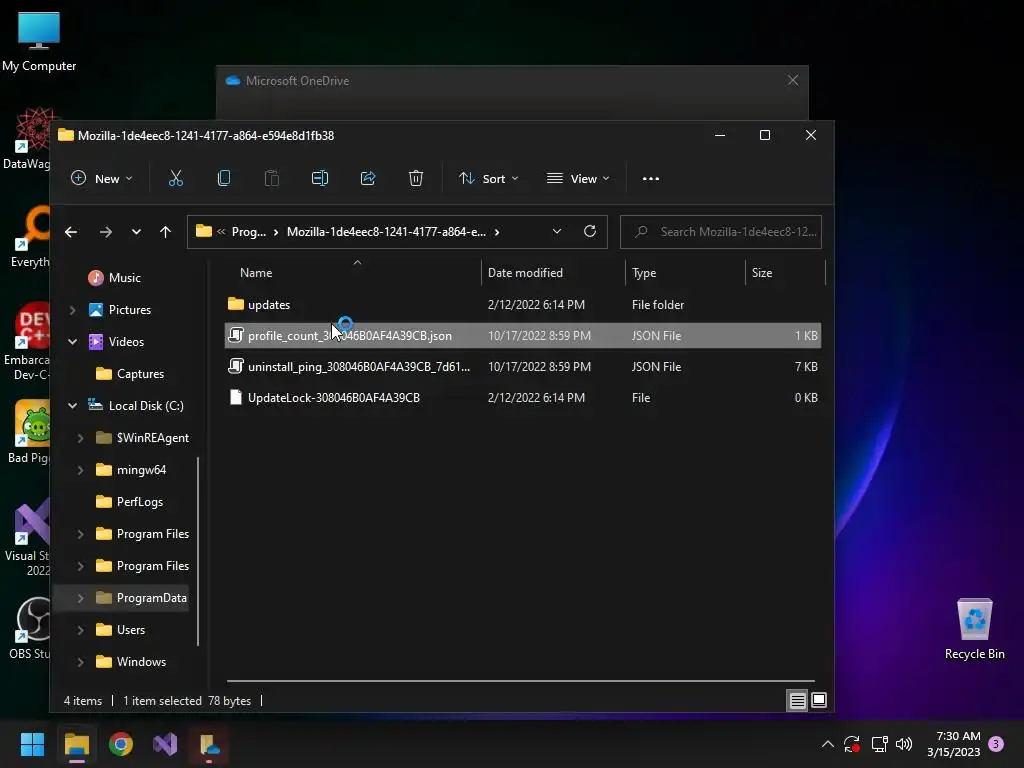Expand the Pictures tree node
Image resolution: width=1024 pixels, height=768 pixels.
click(72, 310)
